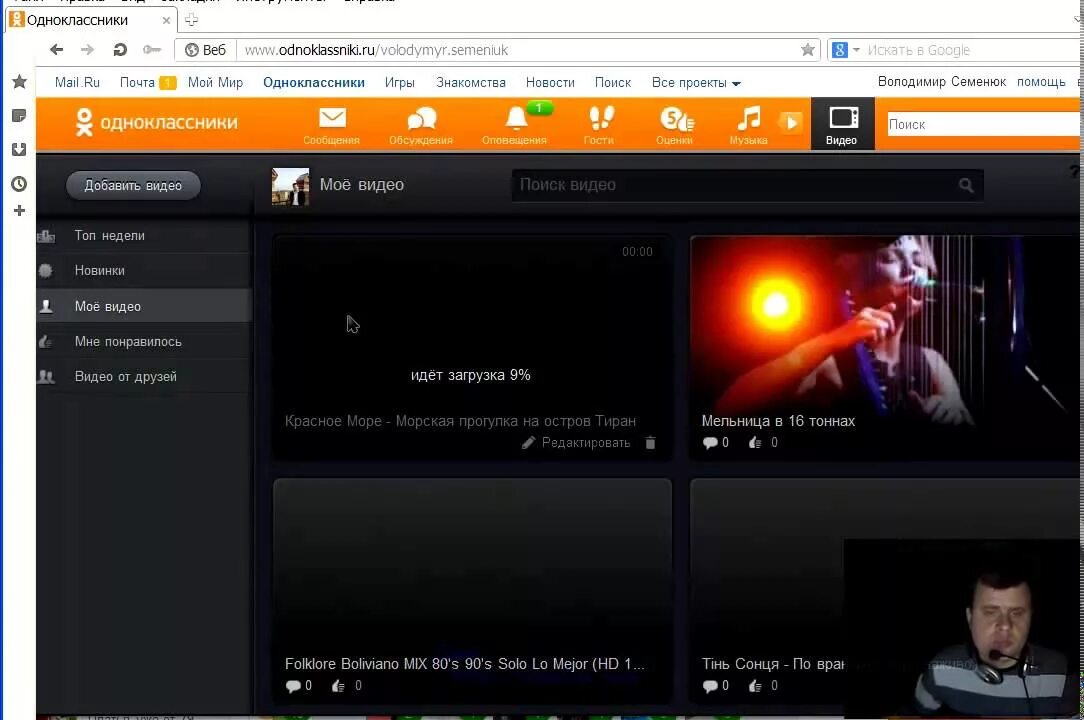1084x720 pixels.
Task: Select Мне понравилось in video sidebar
Action: 144,342
